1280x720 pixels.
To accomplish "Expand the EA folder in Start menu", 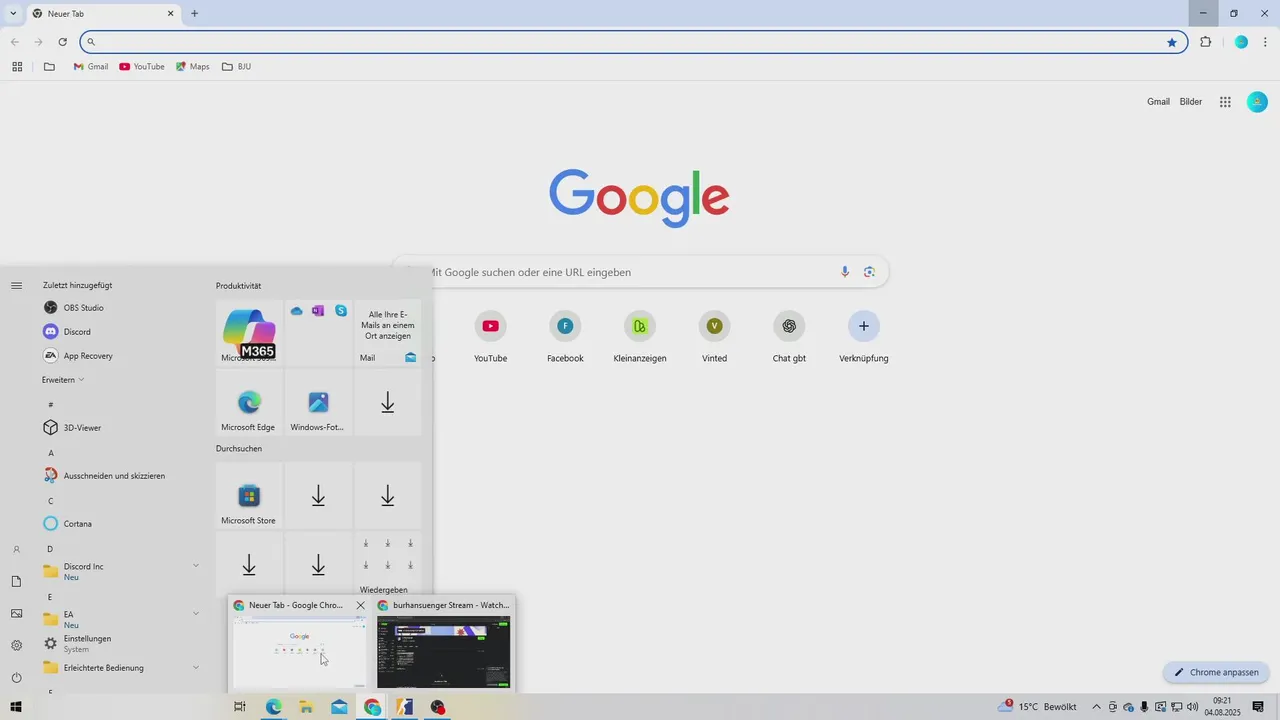I will click(x=120, y=619).
